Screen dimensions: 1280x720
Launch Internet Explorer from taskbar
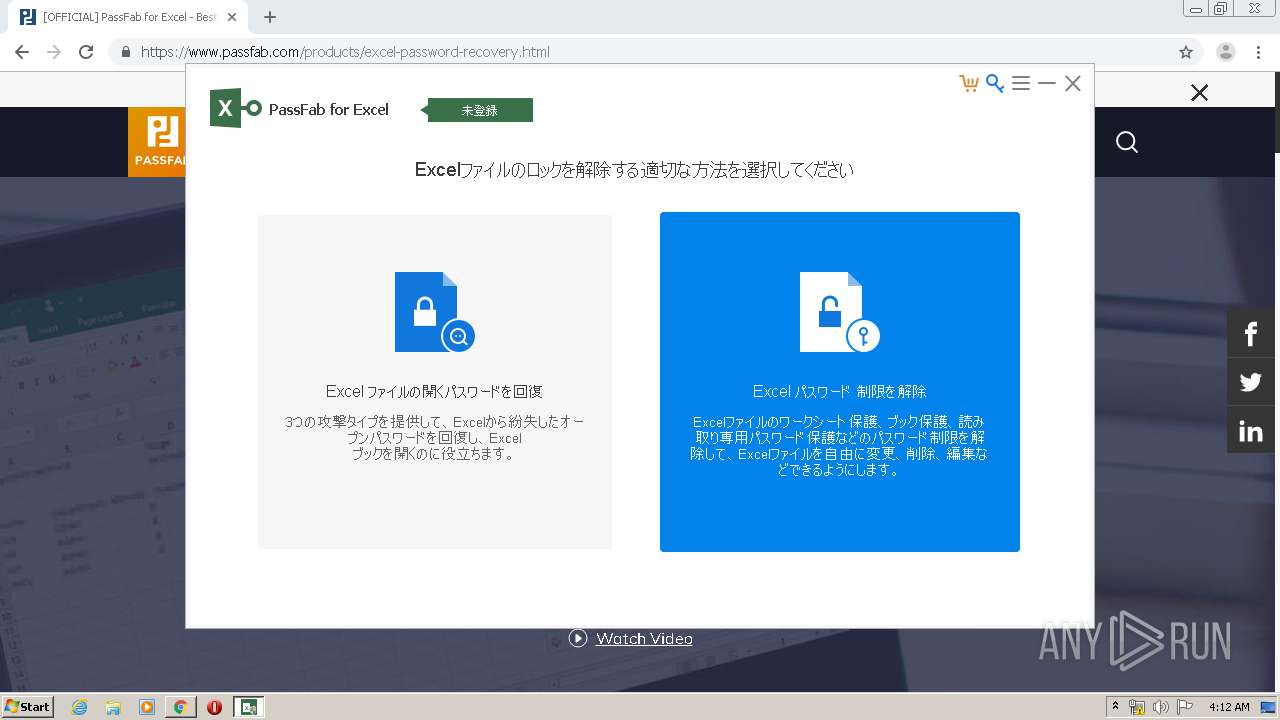[80, 707]
